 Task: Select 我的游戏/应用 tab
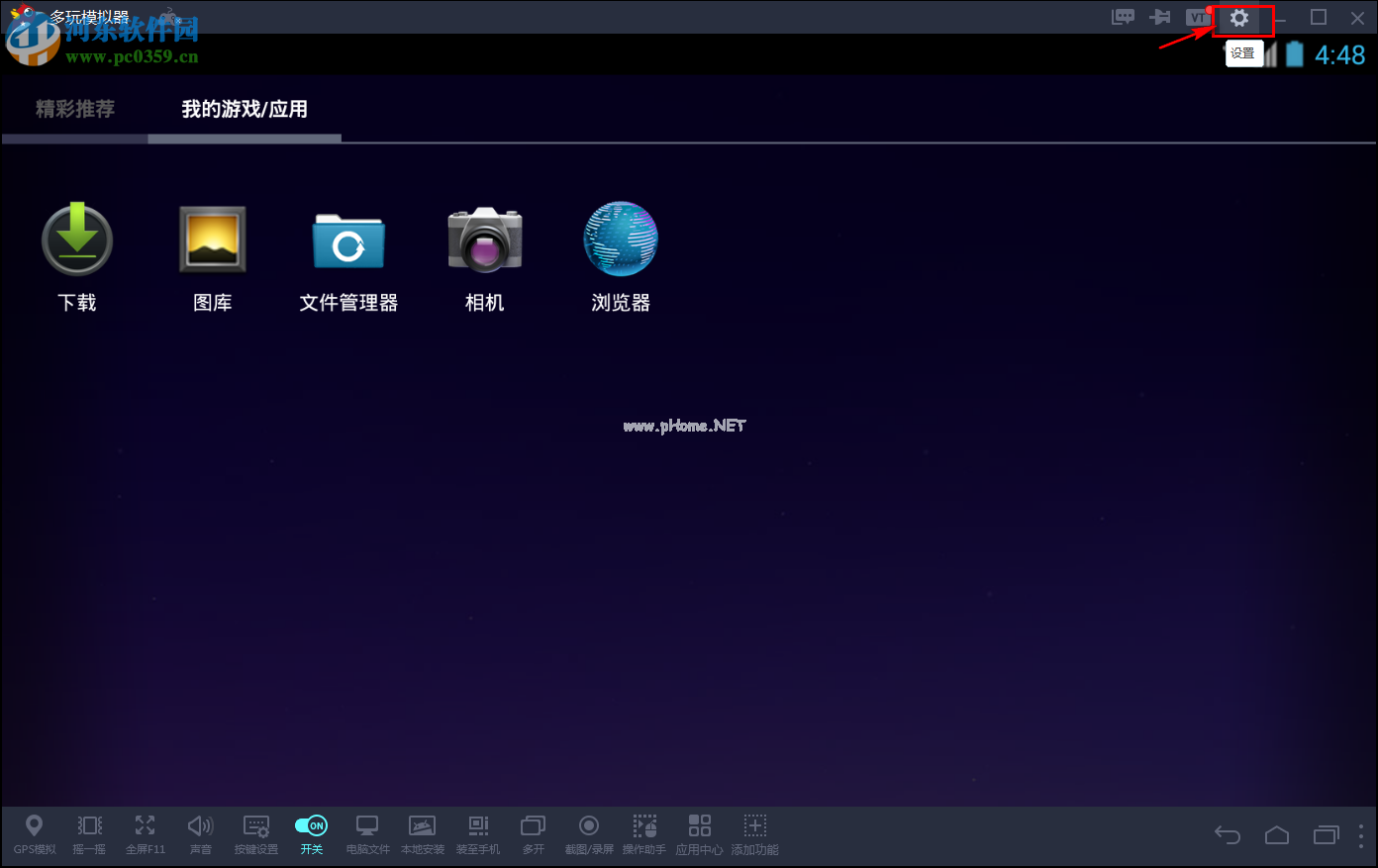pyautogui.click(x=245, y=109)
